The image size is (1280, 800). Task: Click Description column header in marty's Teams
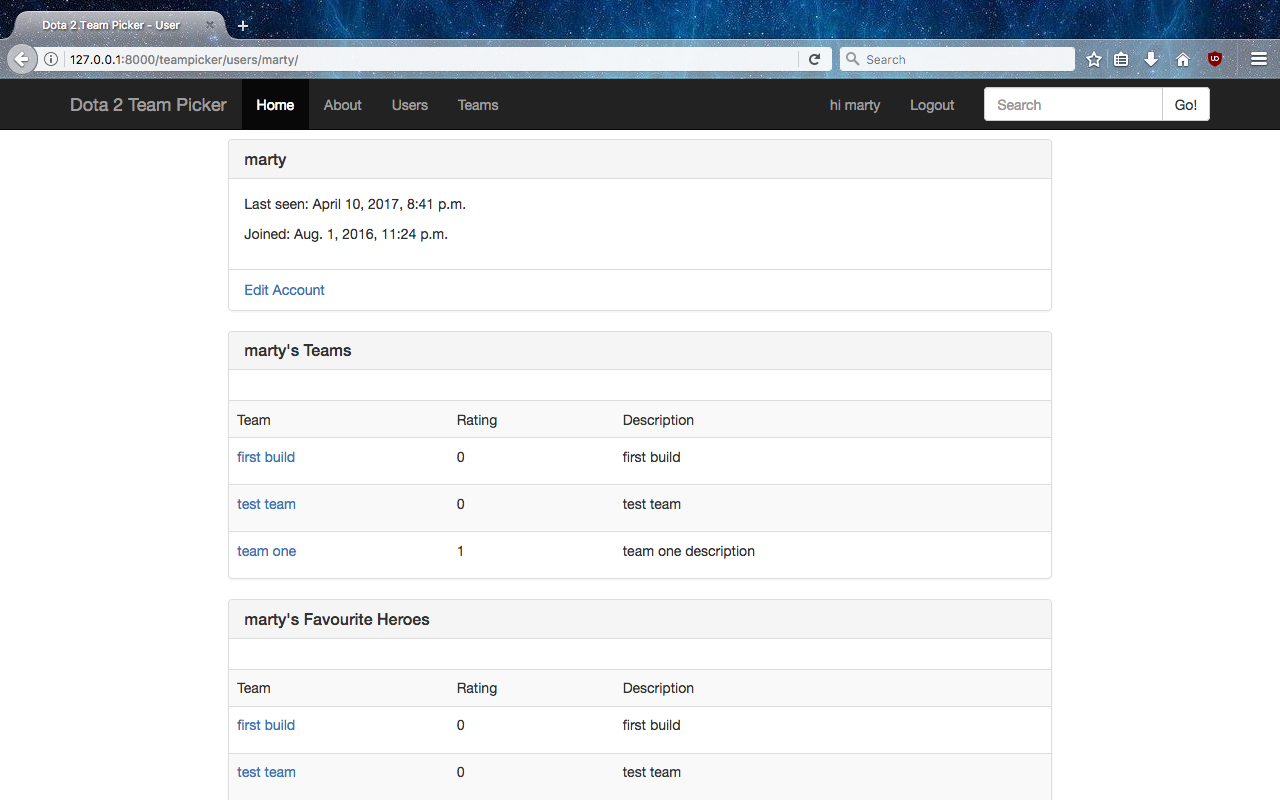658,420
